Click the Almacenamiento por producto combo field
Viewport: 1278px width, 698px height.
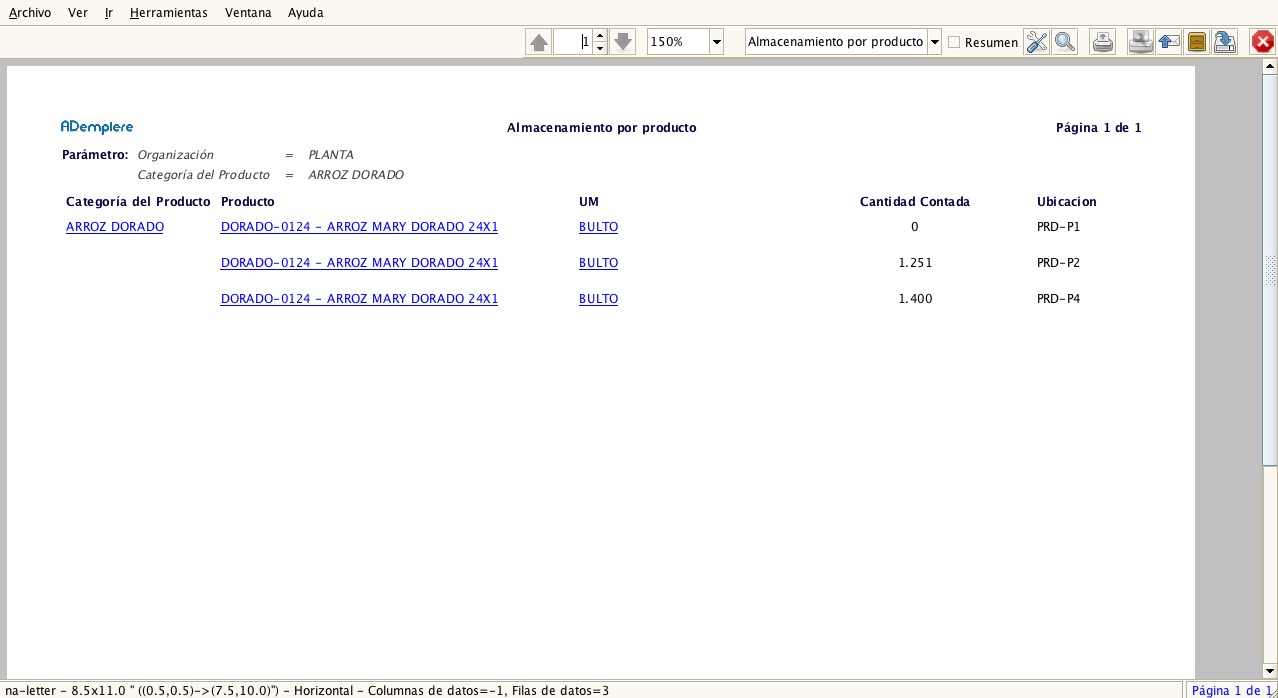click(836, 42)
